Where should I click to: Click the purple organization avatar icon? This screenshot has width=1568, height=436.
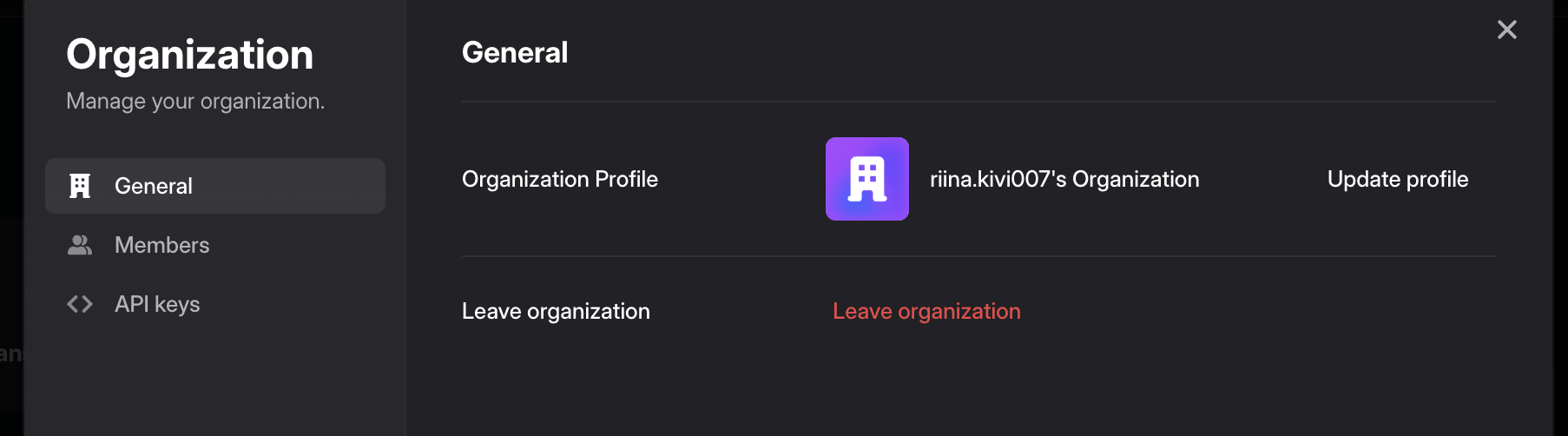[x=866, y=179]
